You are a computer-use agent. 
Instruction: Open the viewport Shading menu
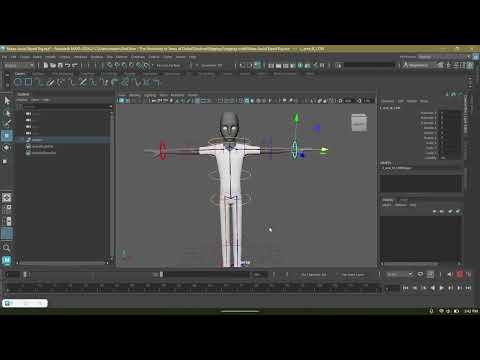coord(135,95)
